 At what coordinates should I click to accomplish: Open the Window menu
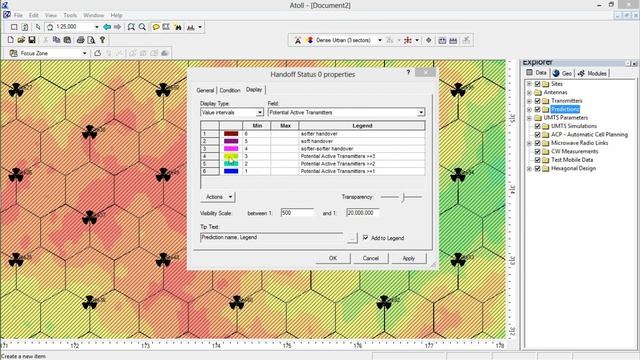[93, 15]
